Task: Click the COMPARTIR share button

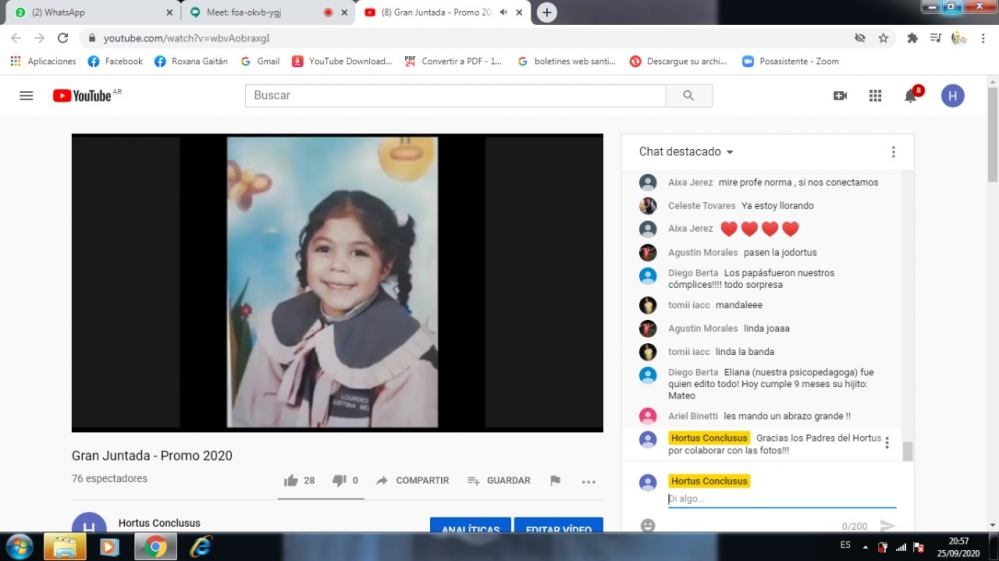Action: [x=412, y=481]
